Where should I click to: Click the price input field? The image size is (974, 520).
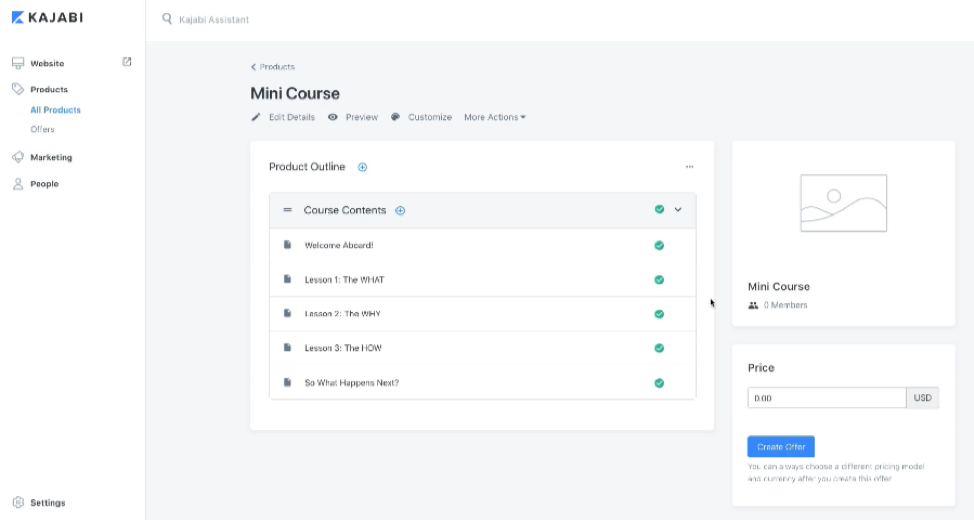(x=826, y=398)
